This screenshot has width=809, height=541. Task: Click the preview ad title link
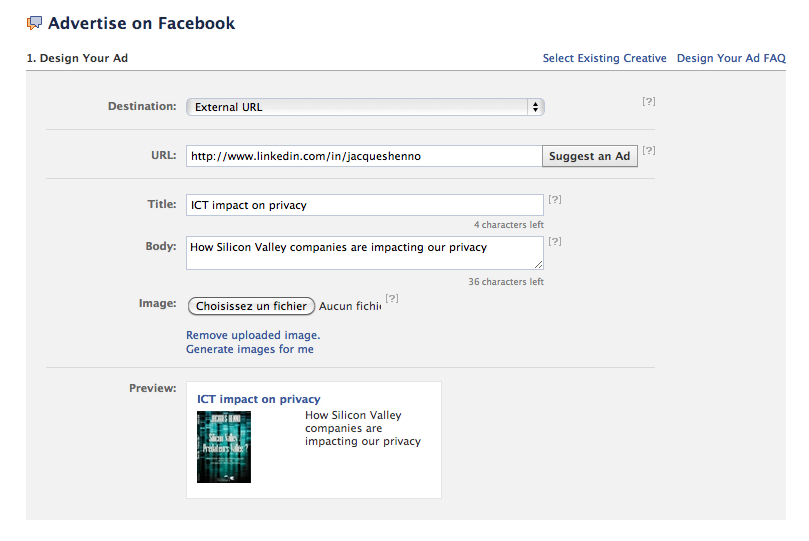point(258,399)
